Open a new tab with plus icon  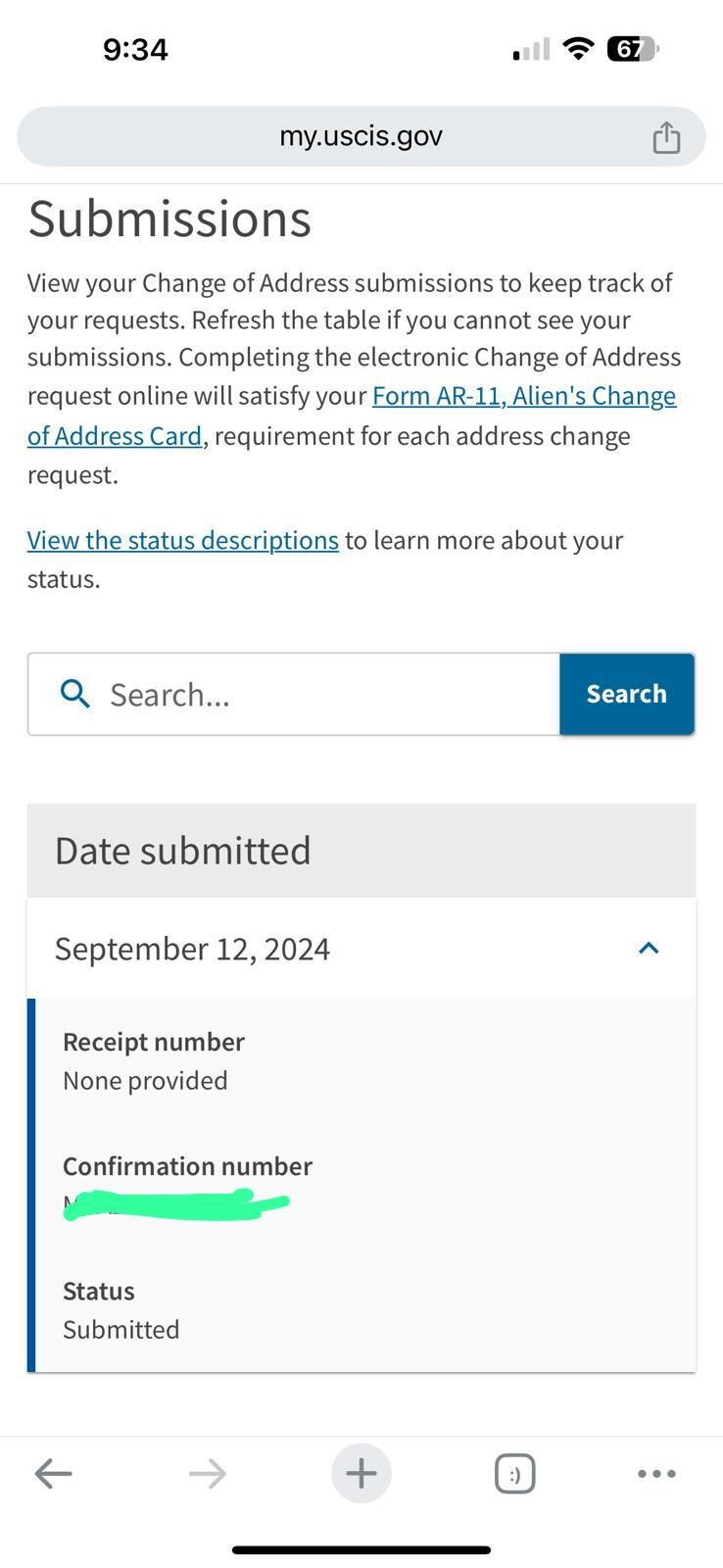[x=361, y=1473]
